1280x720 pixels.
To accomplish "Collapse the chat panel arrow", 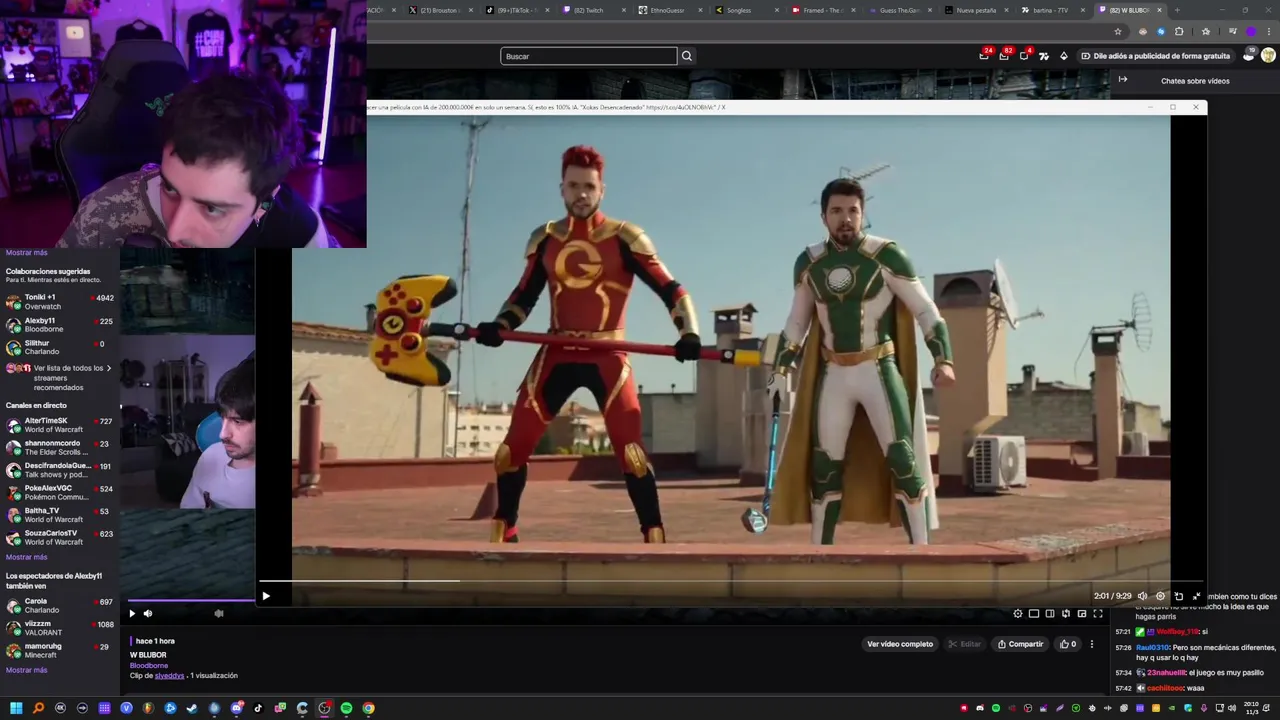I will pyautogui.click(x=1123, y=80).
